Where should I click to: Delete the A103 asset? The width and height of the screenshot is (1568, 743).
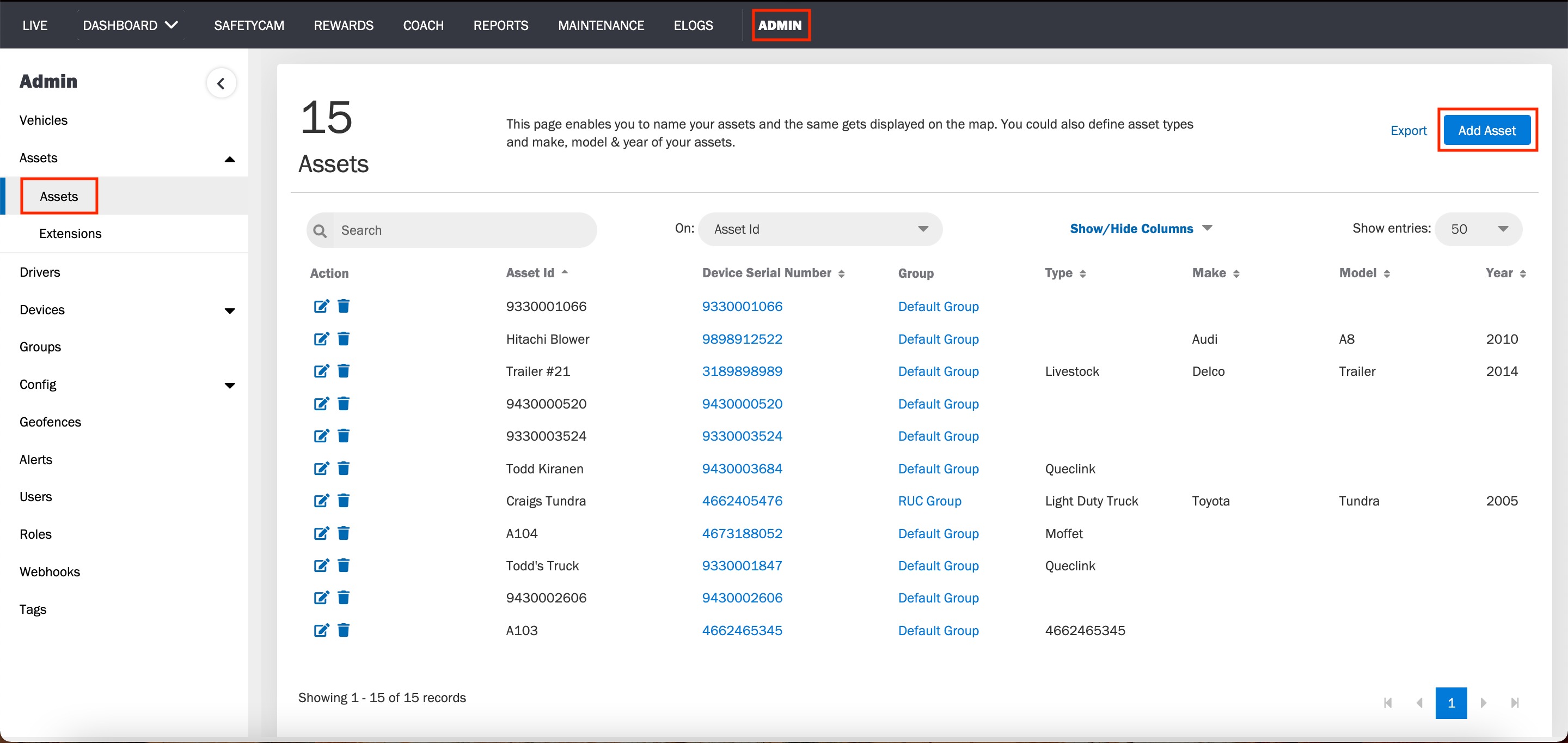click(x=344, y=630)
